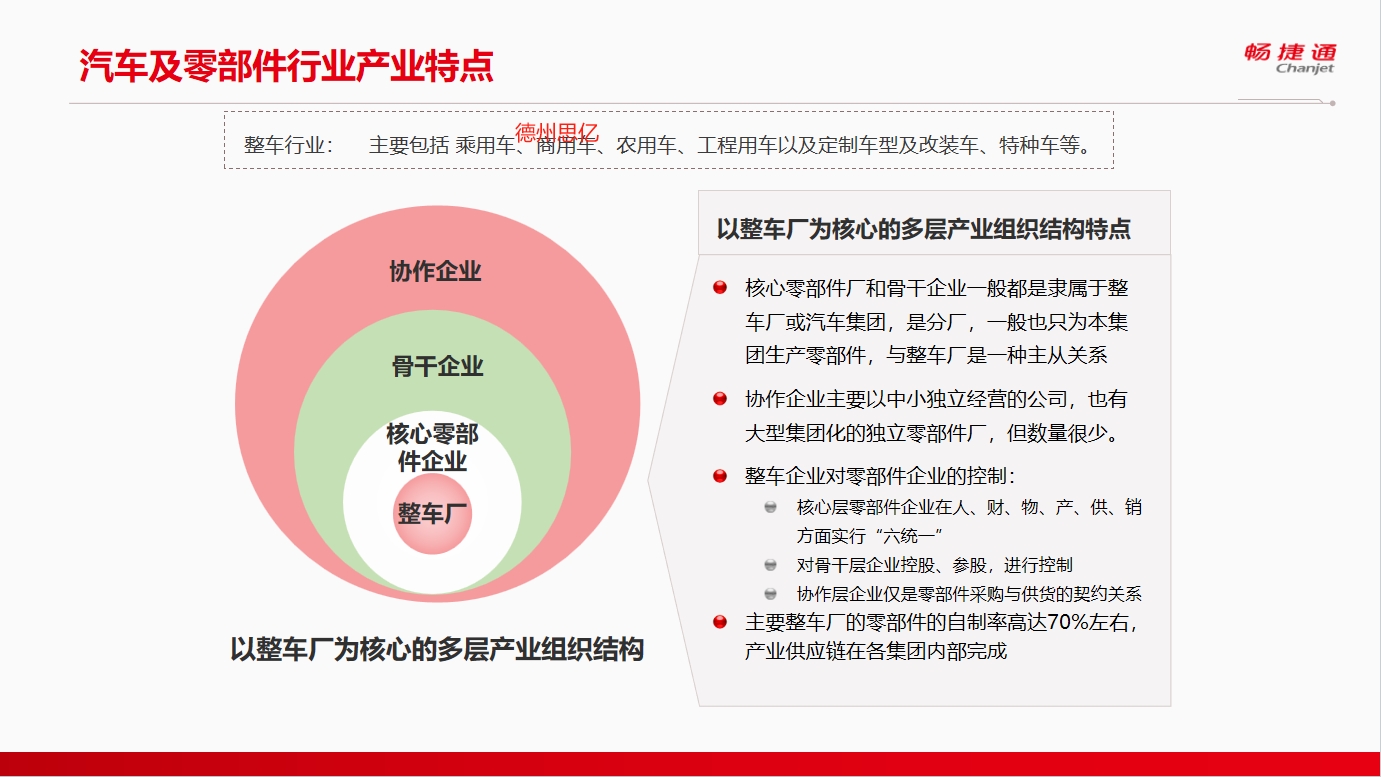
Task: Select the text 方面实行“六统一”
Action: click(870, 536)
